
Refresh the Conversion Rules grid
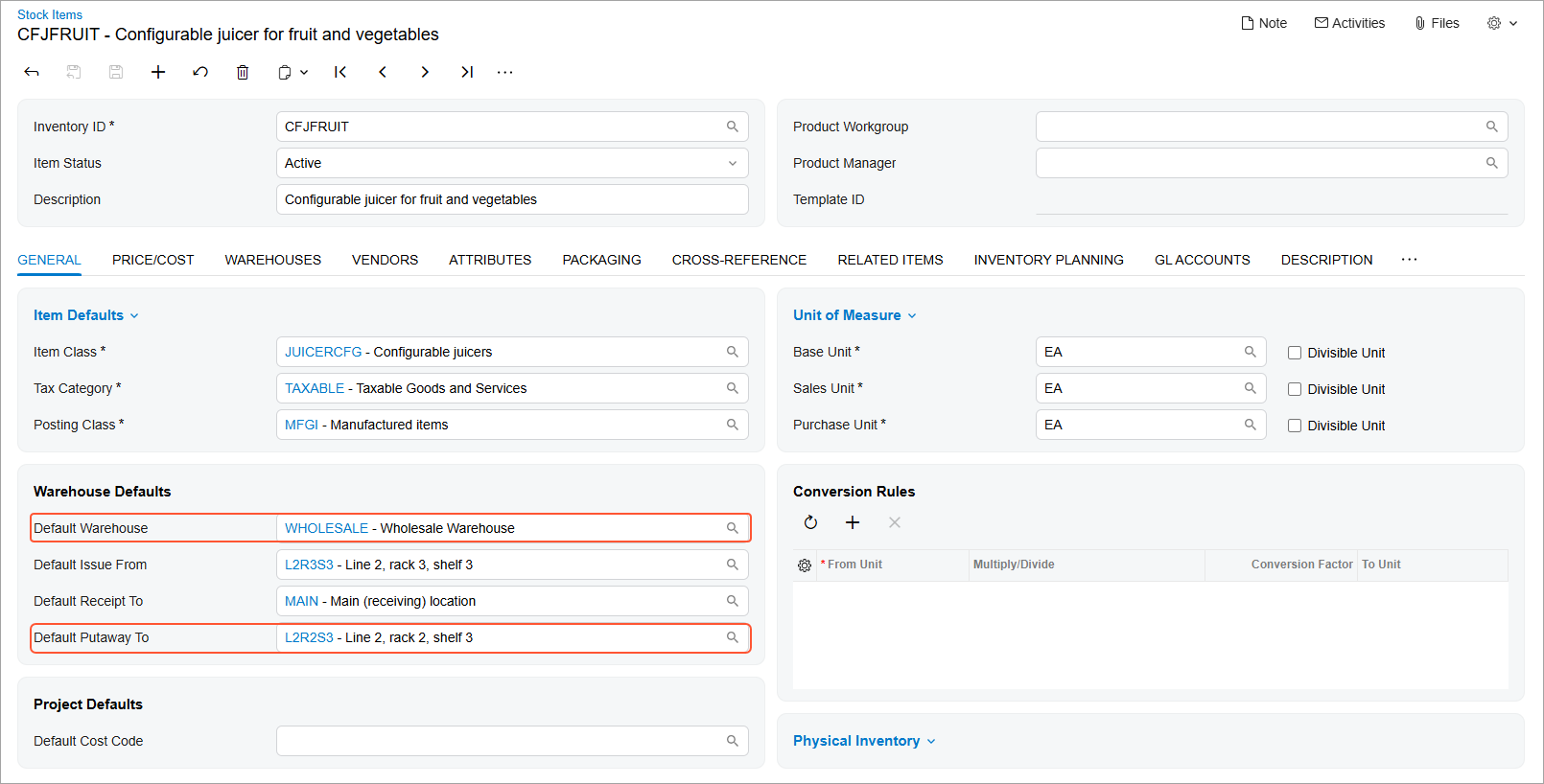810,522
